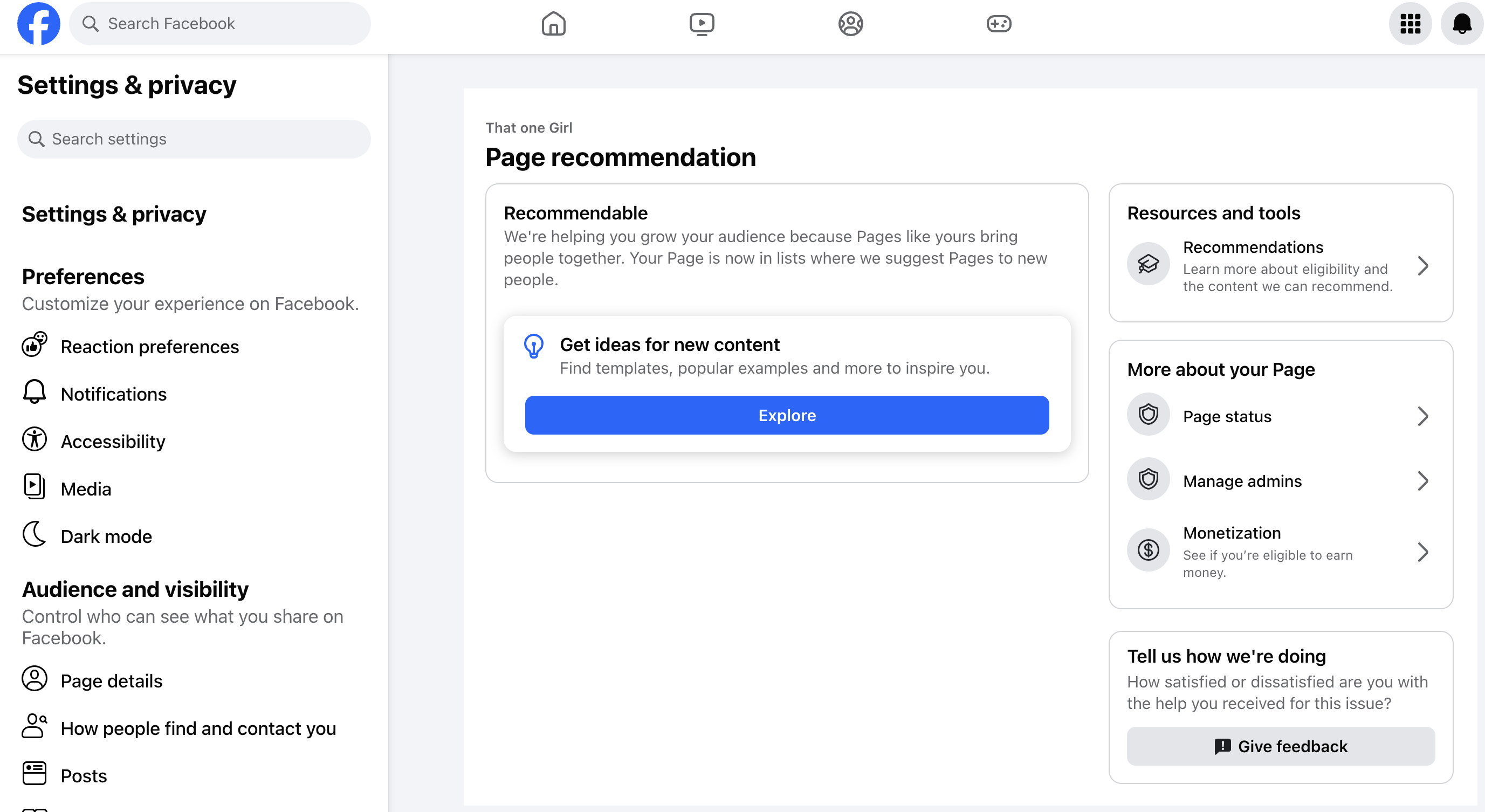Focus the Search settings field
Image resolution: width=1485 pixels, height=812 pixels.
point(194,139)
